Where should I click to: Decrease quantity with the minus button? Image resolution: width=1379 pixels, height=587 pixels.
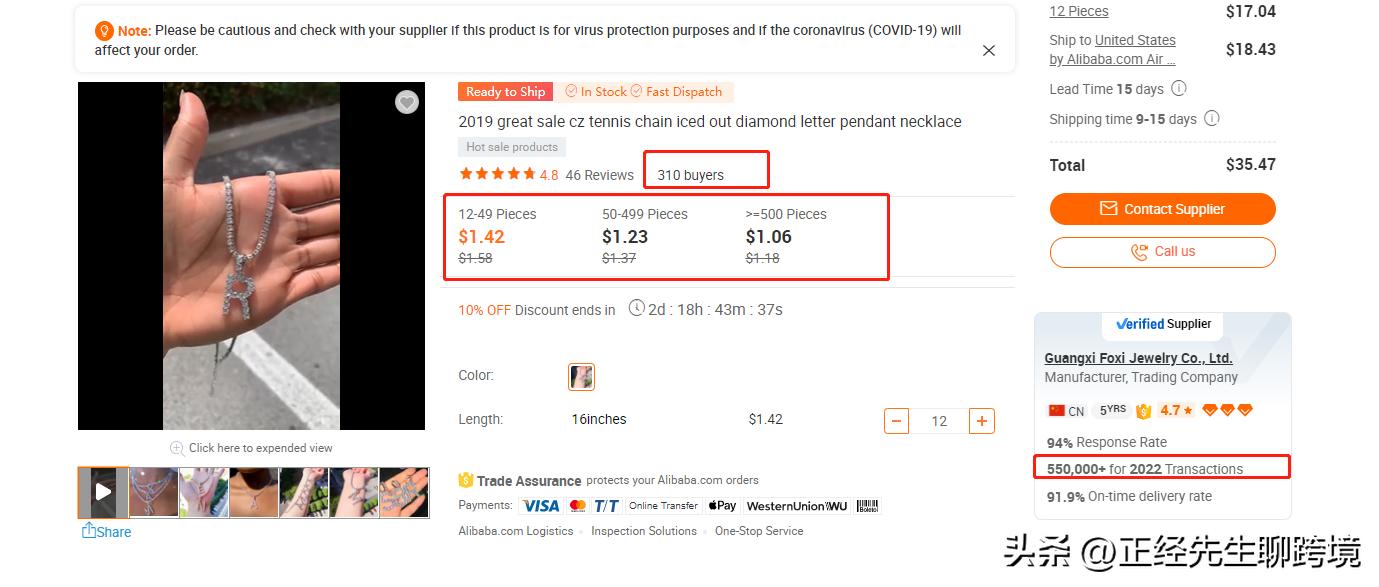(896, 421)
